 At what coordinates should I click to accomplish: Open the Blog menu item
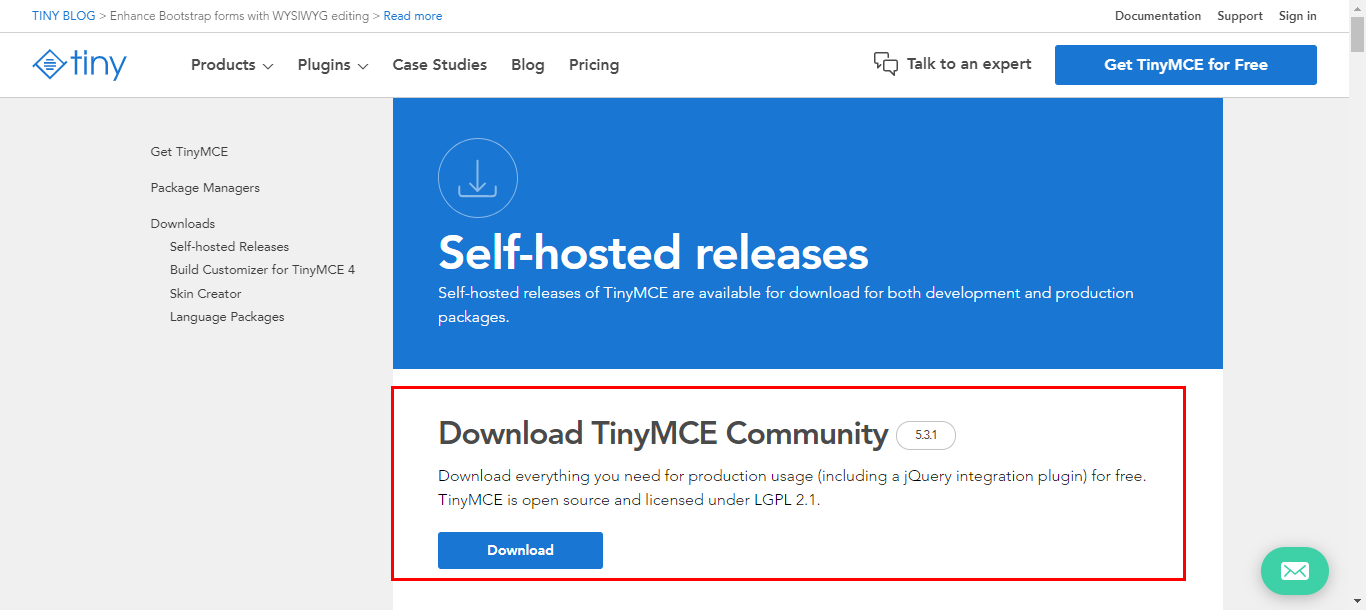pyautogui.click(x=527, y=64)
